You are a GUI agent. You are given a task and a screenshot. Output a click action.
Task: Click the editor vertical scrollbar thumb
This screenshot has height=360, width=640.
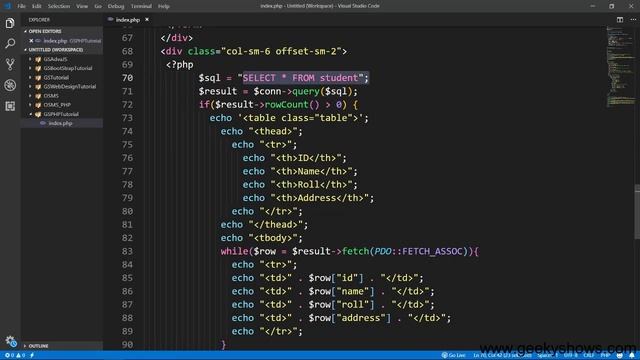click(637, 211)
